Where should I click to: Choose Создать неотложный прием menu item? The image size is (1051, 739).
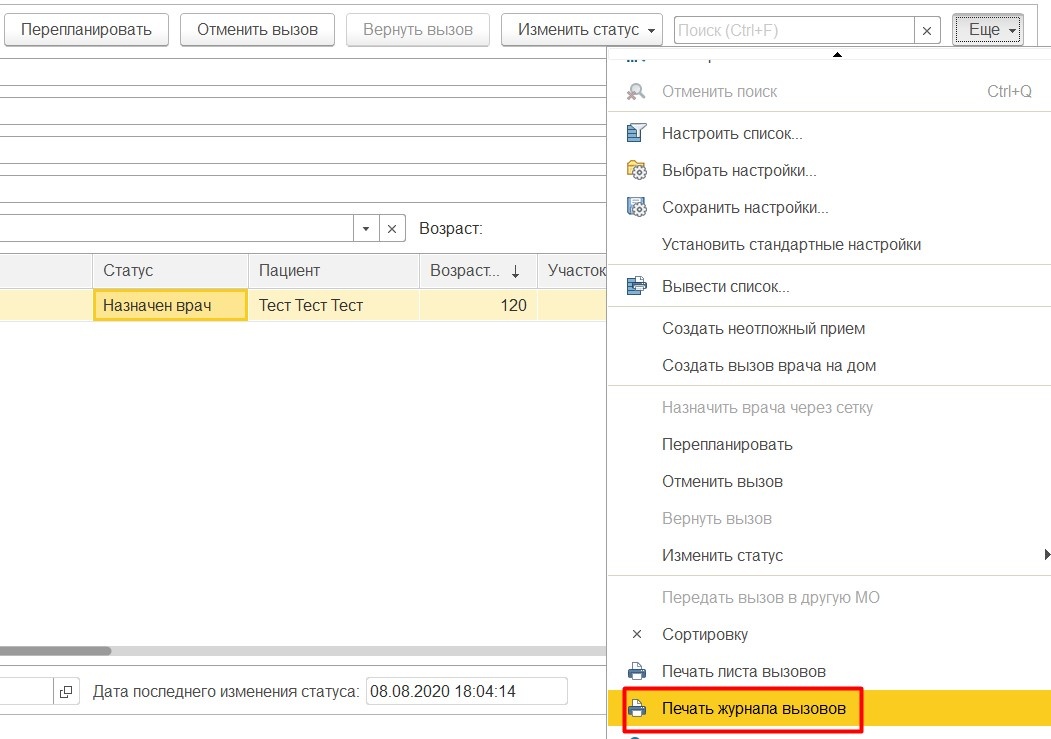click(763, 328)
